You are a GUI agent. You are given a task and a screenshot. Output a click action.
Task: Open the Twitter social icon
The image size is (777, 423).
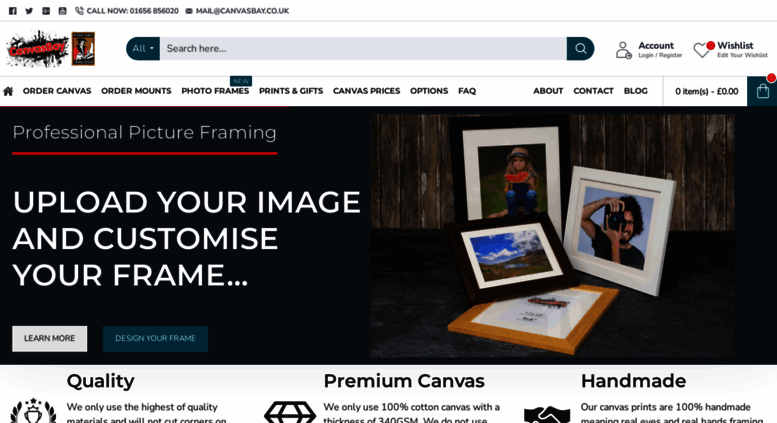pyautogui.click(x=29, y=11)
